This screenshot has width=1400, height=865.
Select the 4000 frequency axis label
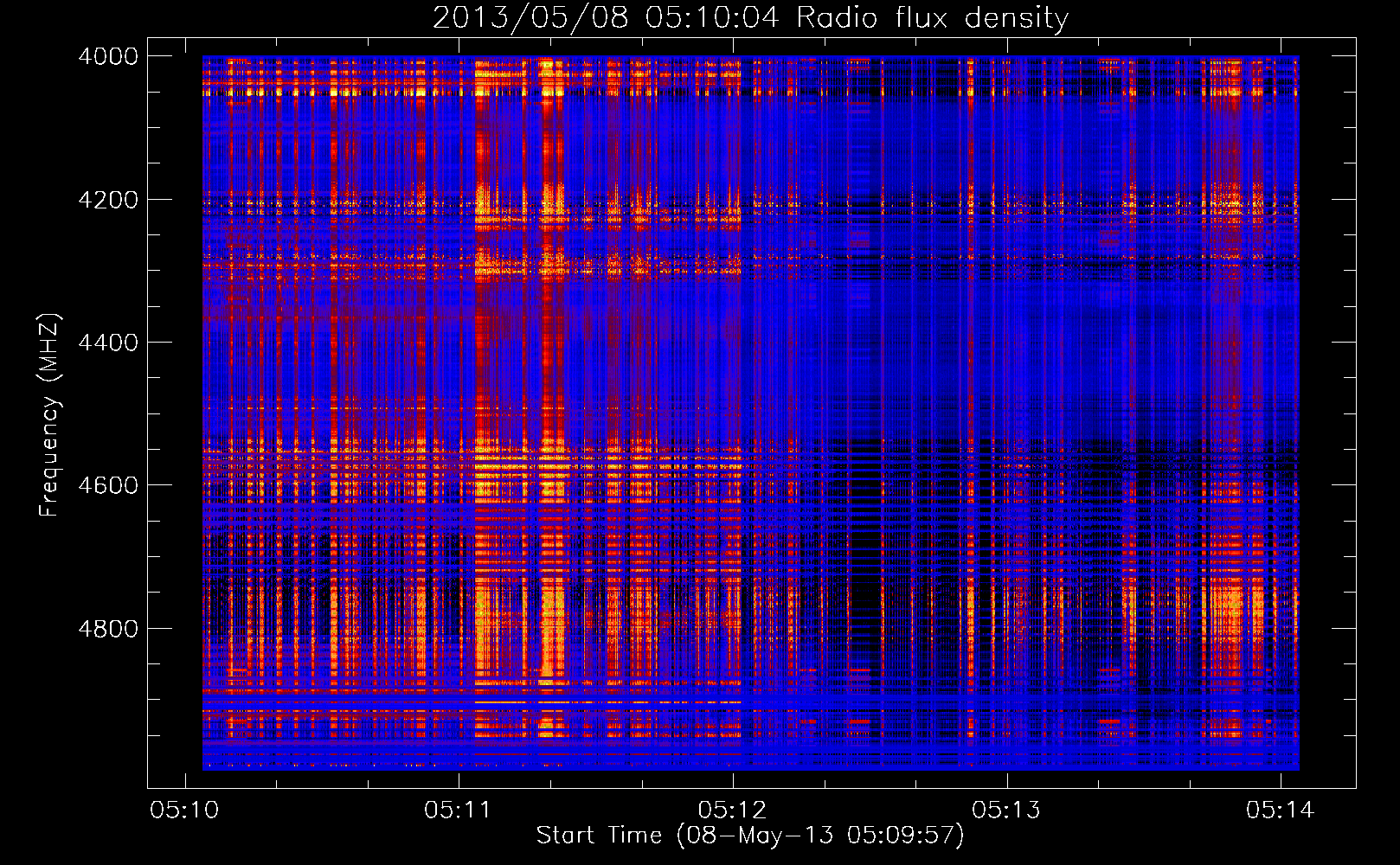108,56
